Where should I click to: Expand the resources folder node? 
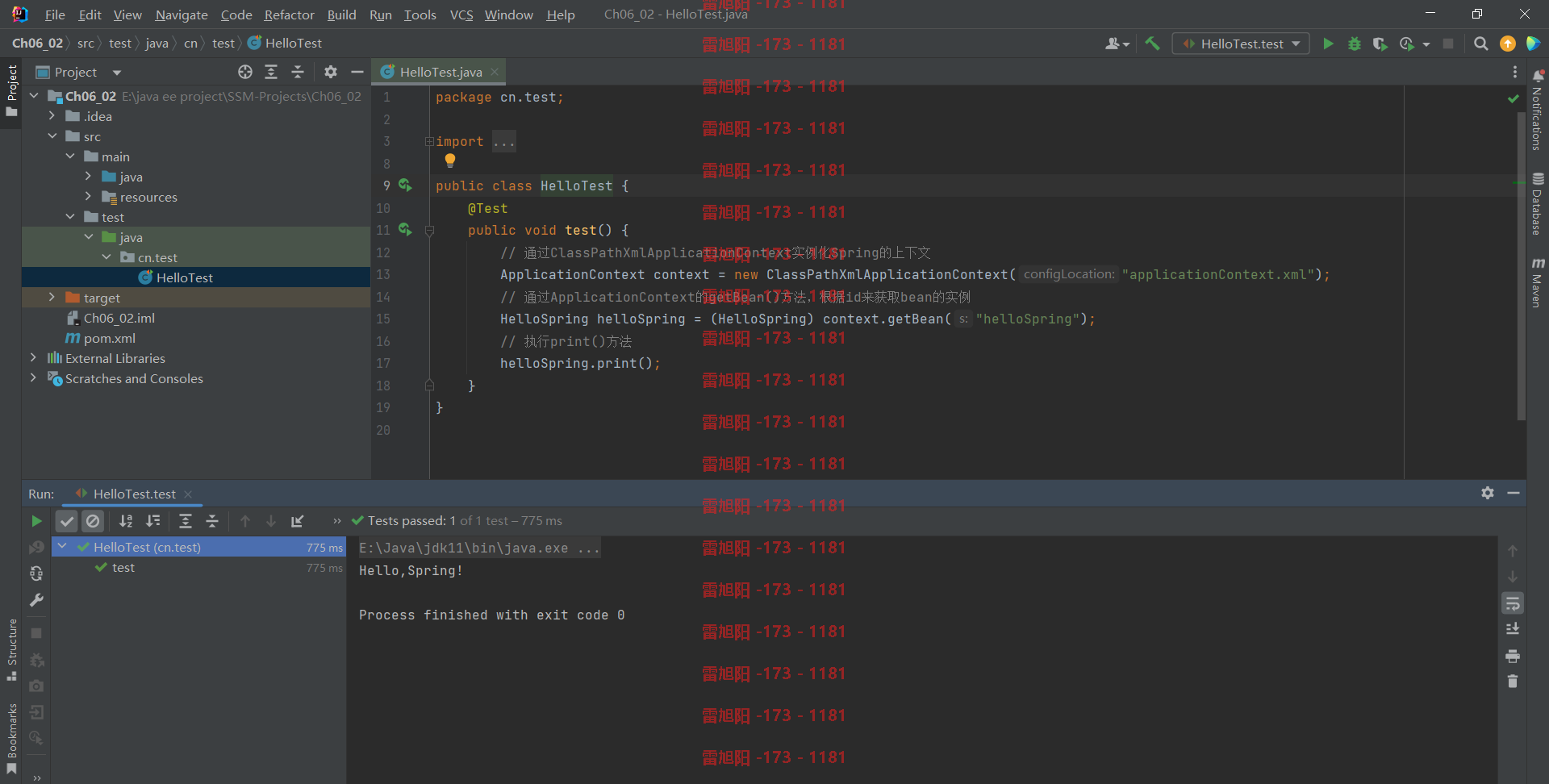tap(88, 197)
